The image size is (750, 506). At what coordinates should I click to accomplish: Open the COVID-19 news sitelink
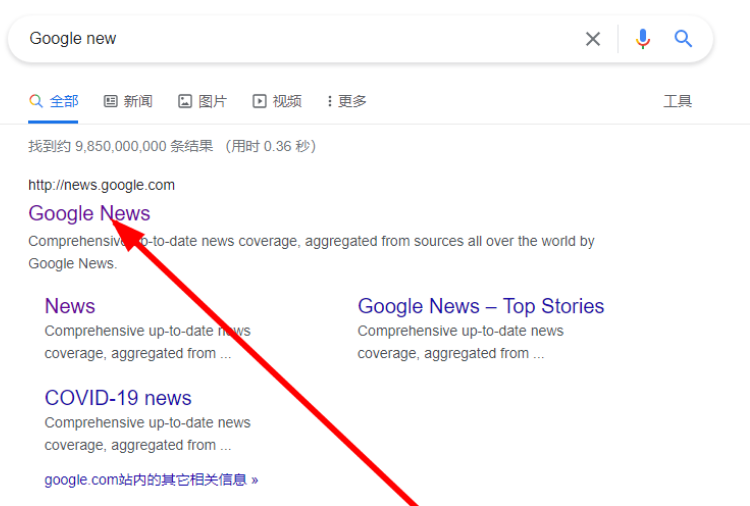(x=118, y=398)
